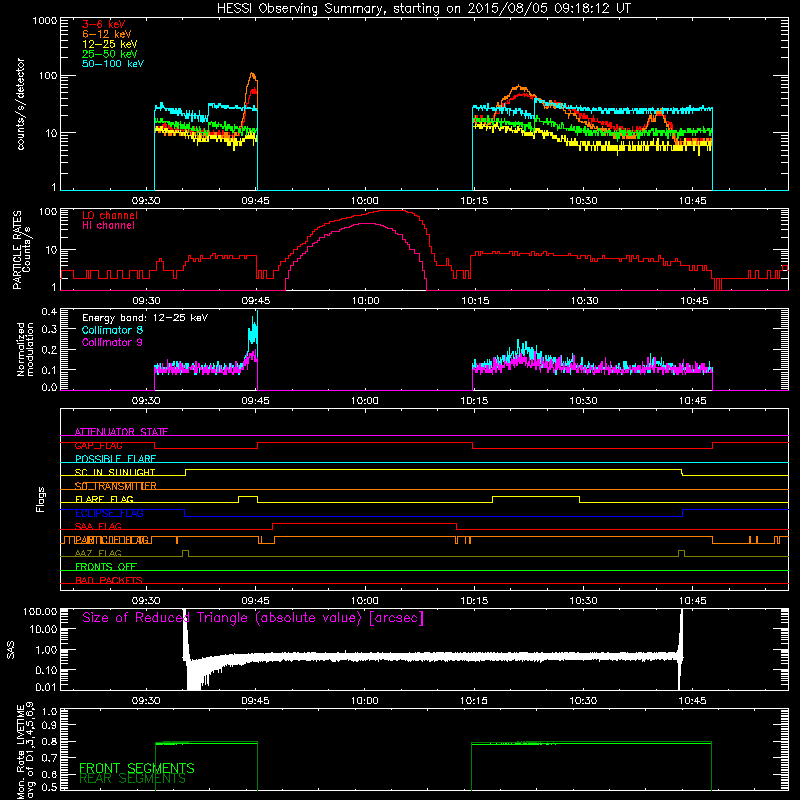The height and width of the screenshot is (800, 800).
Task: Click the Flags panel axis label
Action: [x=41, y=499]
